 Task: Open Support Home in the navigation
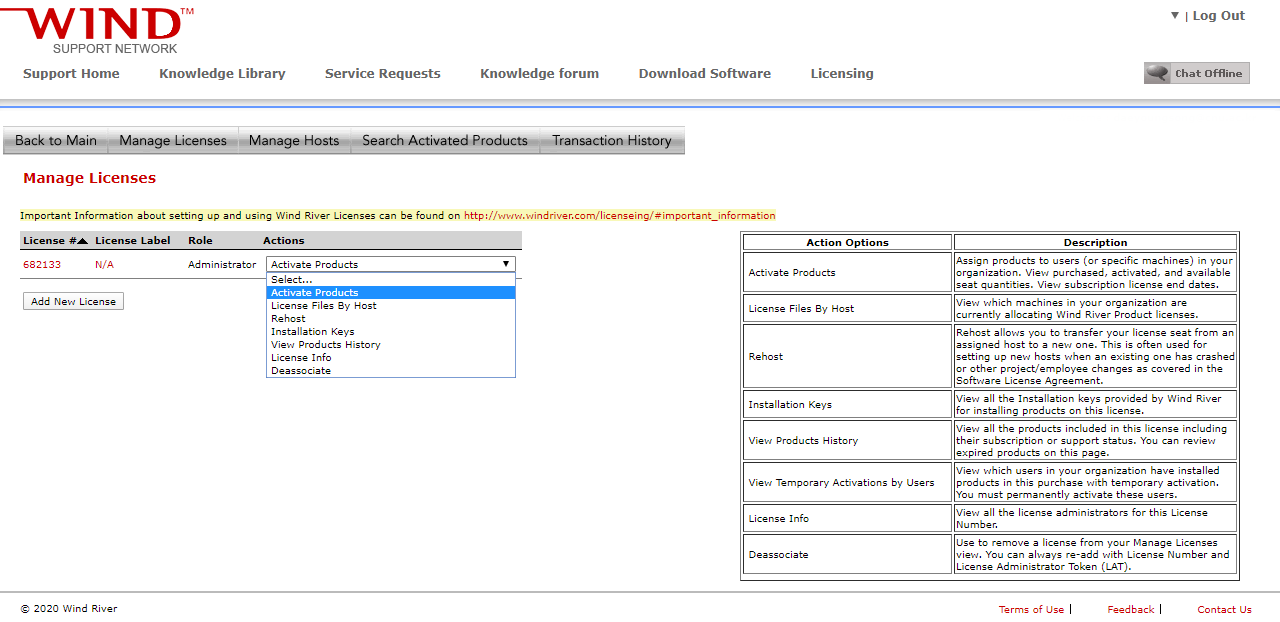(71, 73)
